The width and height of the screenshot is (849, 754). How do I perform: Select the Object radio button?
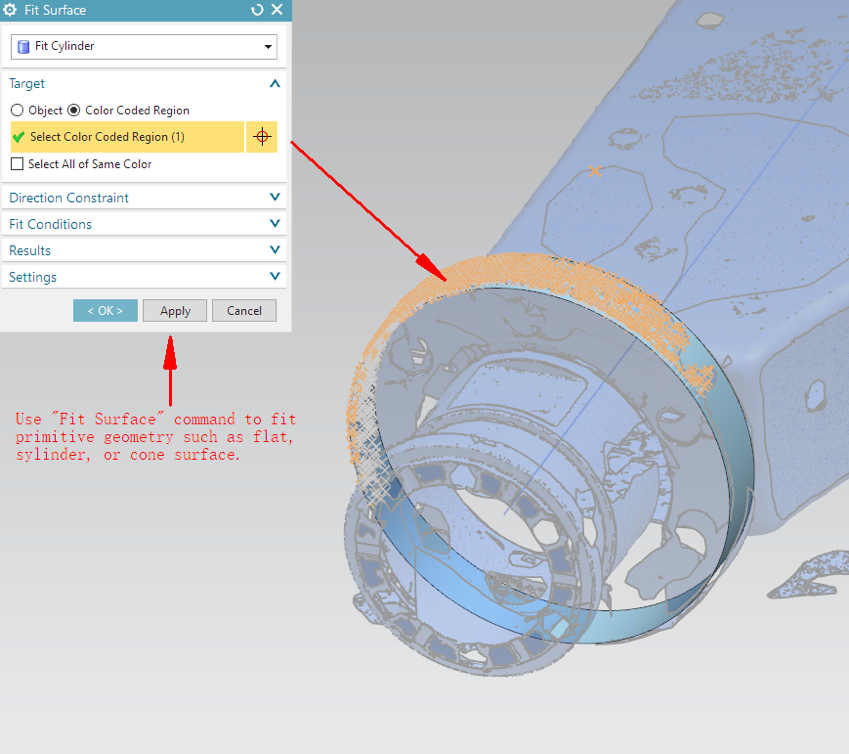pos(17,110)
